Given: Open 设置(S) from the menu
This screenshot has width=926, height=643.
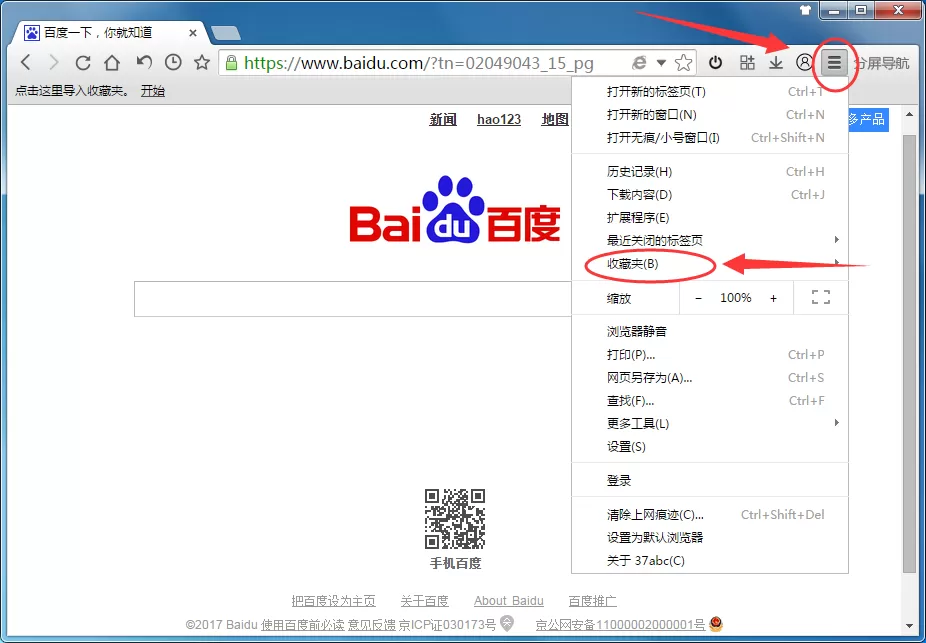Looking at the screenshot, I should pyautogui.click(x=710, y=446).
